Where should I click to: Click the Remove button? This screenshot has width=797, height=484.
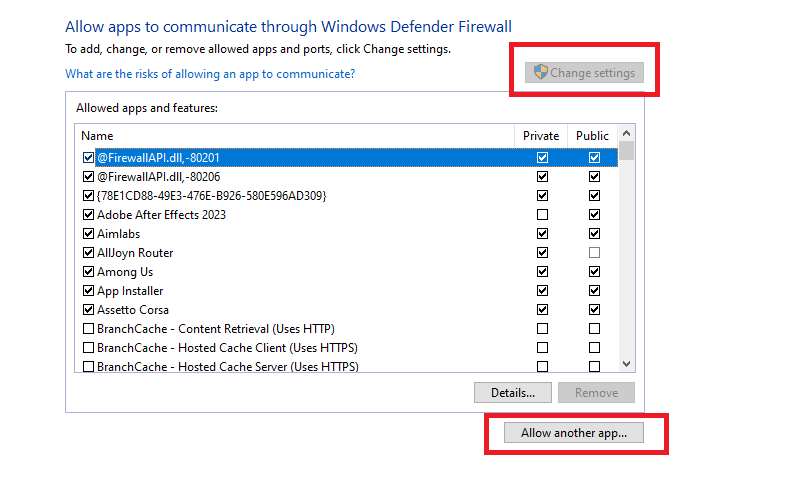pyautogui.click(x=596, y=393)
